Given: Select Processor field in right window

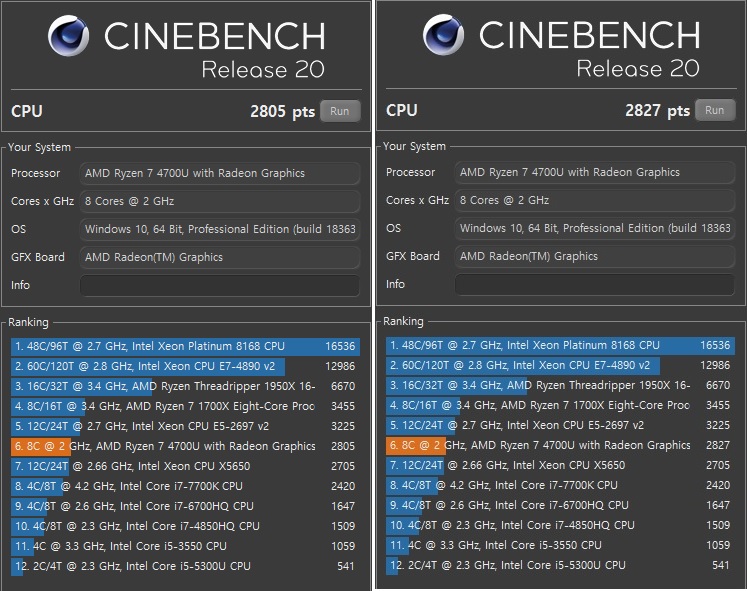Looking at the screenshot, I should [595, 172].
